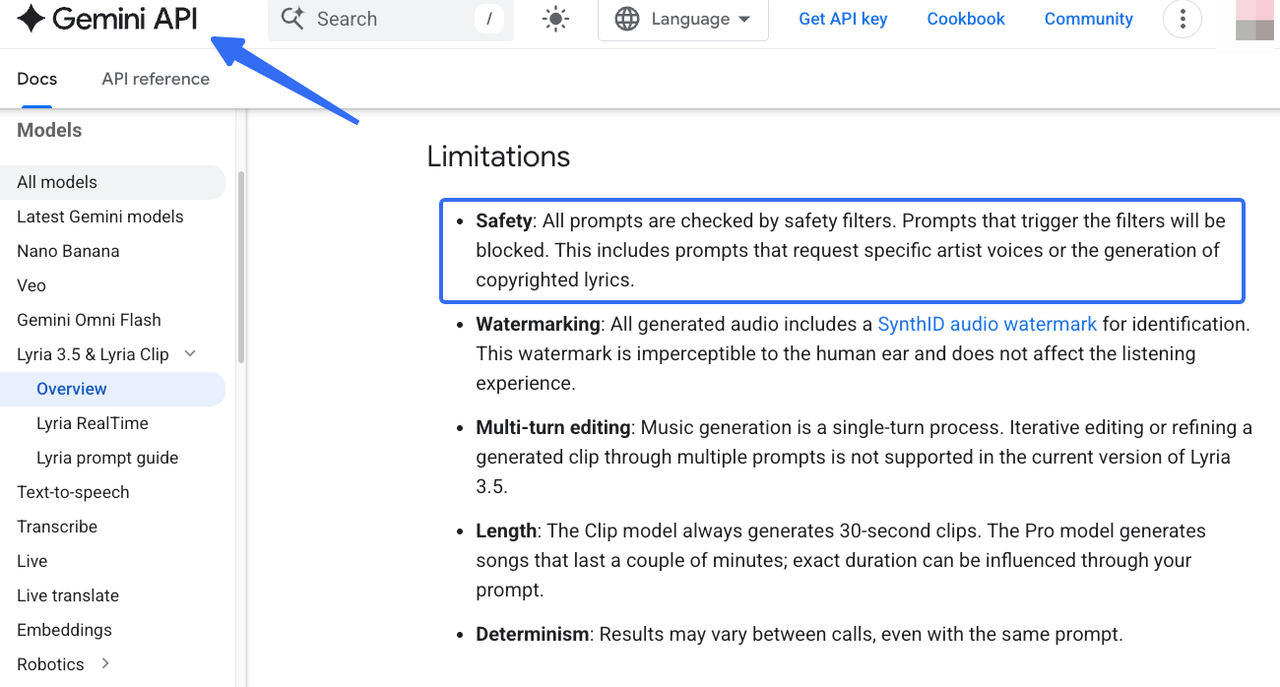Image resolution: width=1280 pixels, height=687 pixels.
Task: Click the Limitations heading
Action: pos(498,156)
